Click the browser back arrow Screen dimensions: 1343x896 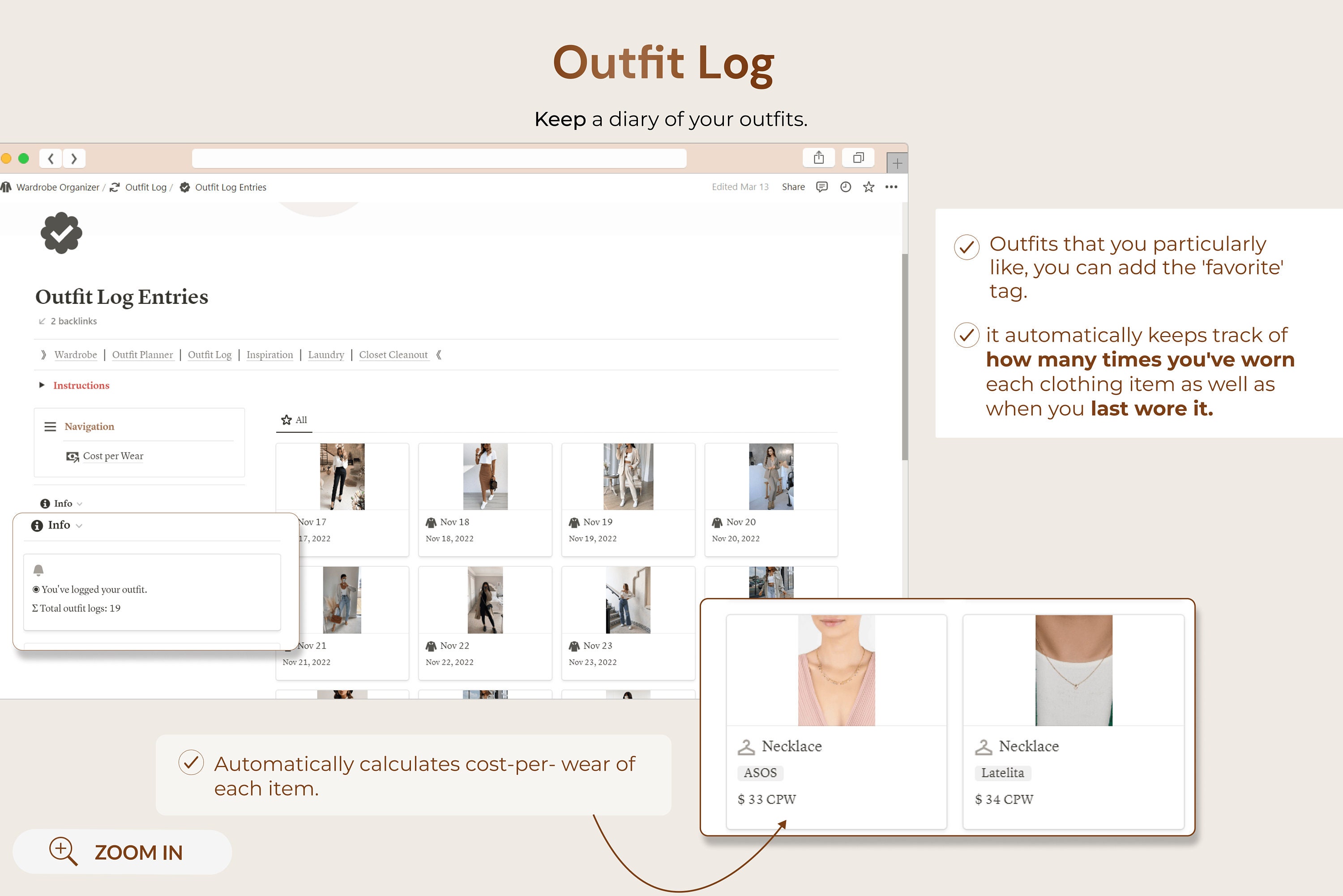pyautogui.click(x=50, y=158)
